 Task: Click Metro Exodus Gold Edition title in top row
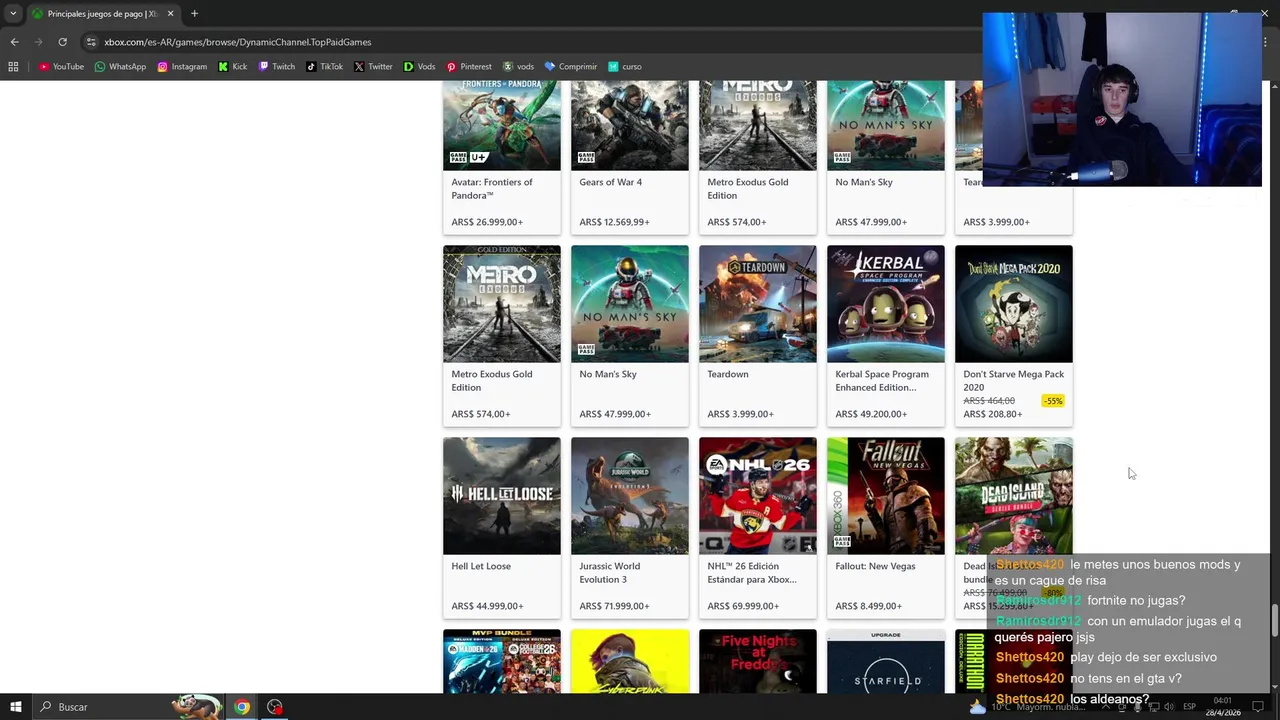tap(748, 189)
